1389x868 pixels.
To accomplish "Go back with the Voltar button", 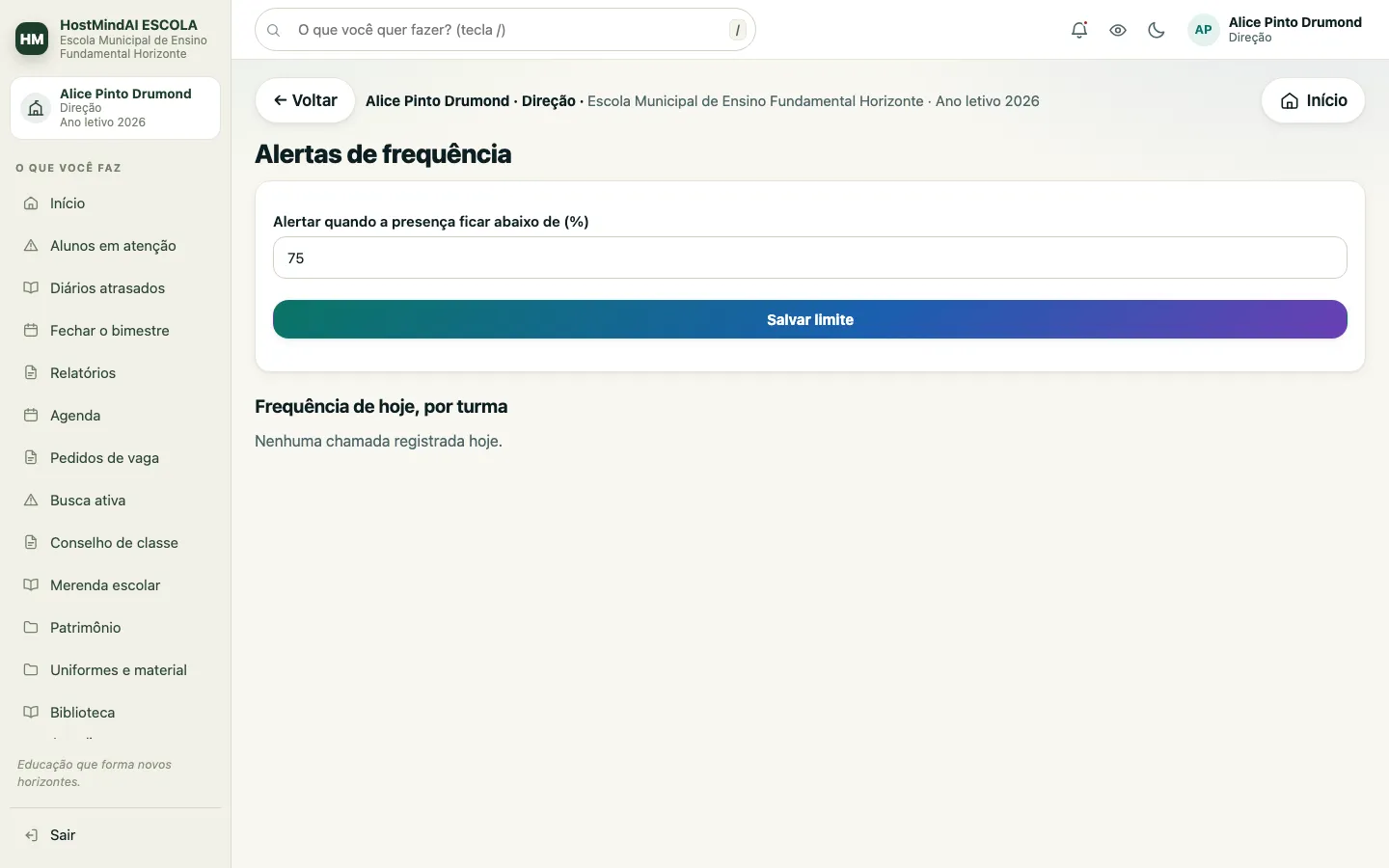I will coord(305,100).
